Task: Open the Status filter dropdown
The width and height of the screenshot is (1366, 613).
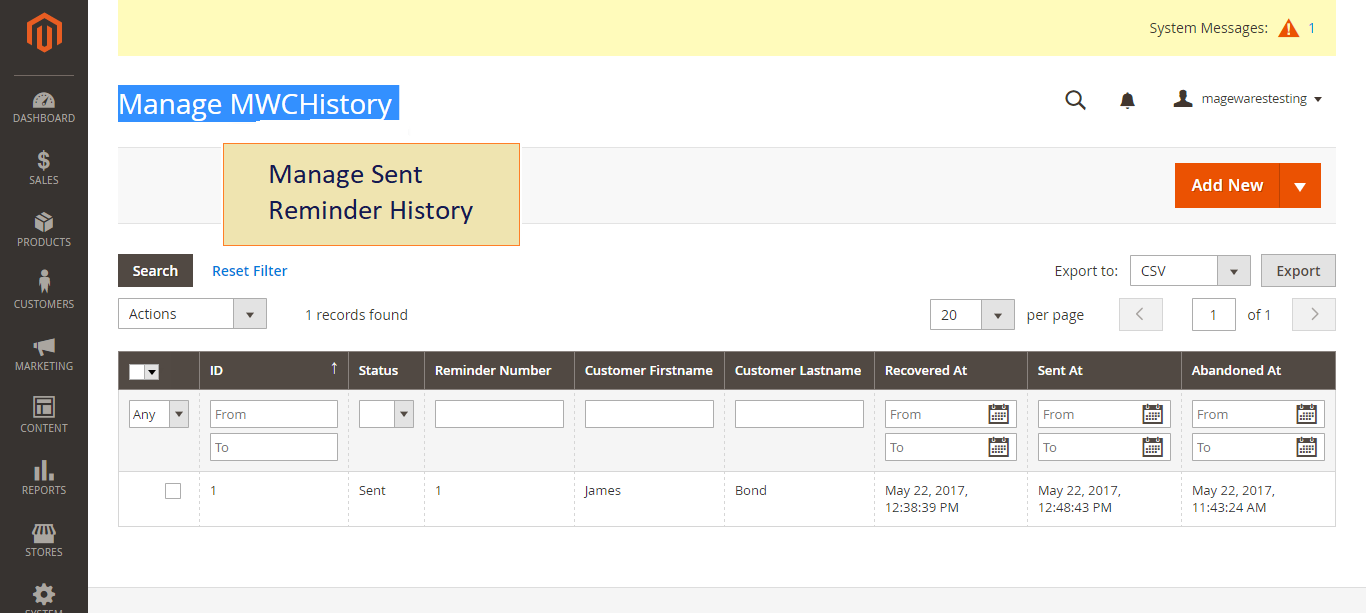Action: pos(386,414)
